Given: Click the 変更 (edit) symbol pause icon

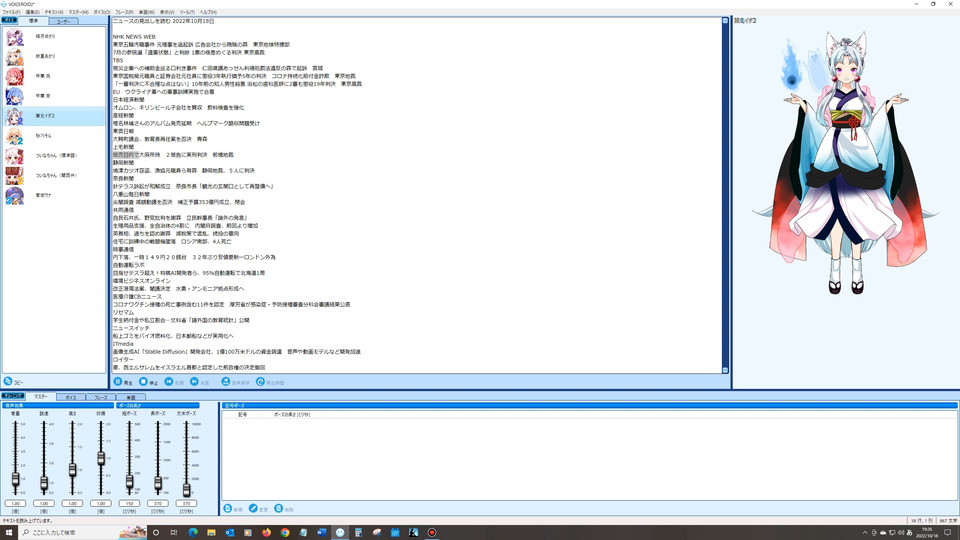Looking at the screenshot, I should coord(253,508).
